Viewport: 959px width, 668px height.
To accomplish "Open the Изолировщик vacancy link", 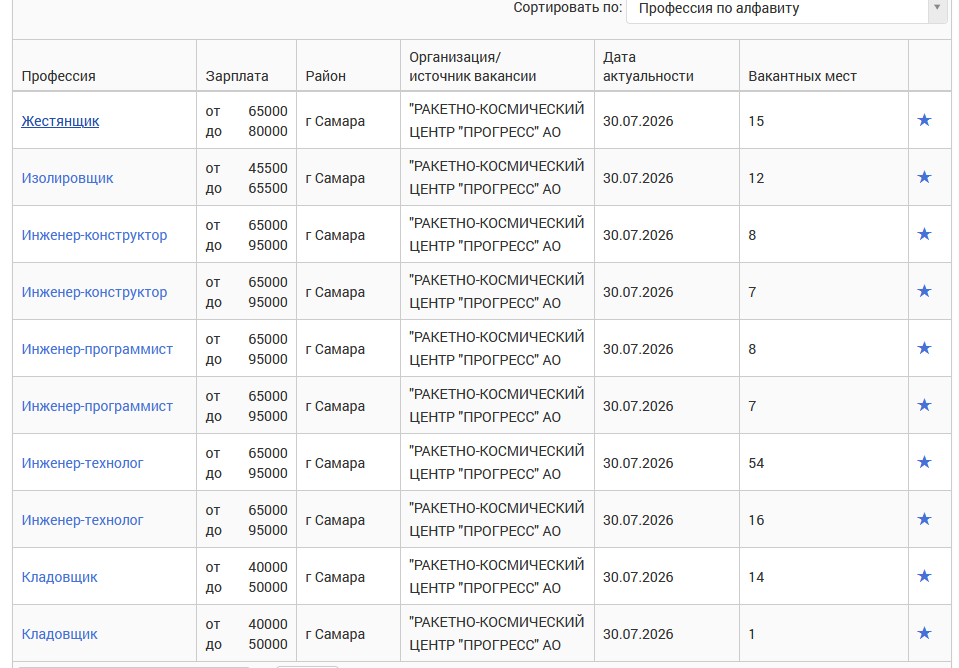I will point(67,178).
